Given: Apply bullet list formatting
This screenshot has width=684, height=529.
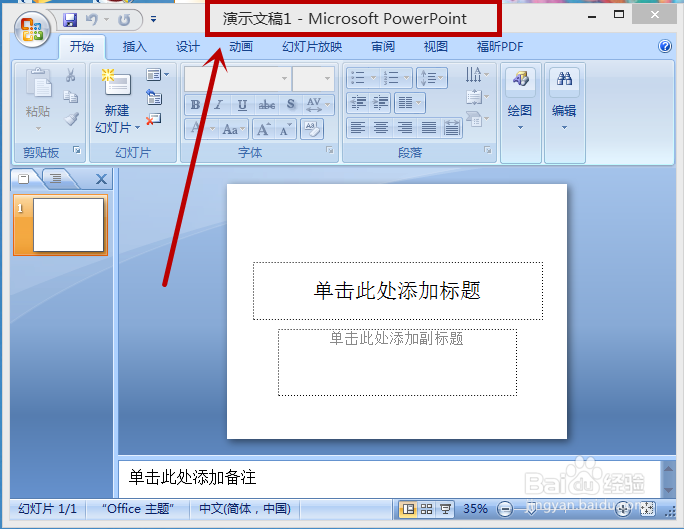Looking at the screenshot, I should (363, 78).
